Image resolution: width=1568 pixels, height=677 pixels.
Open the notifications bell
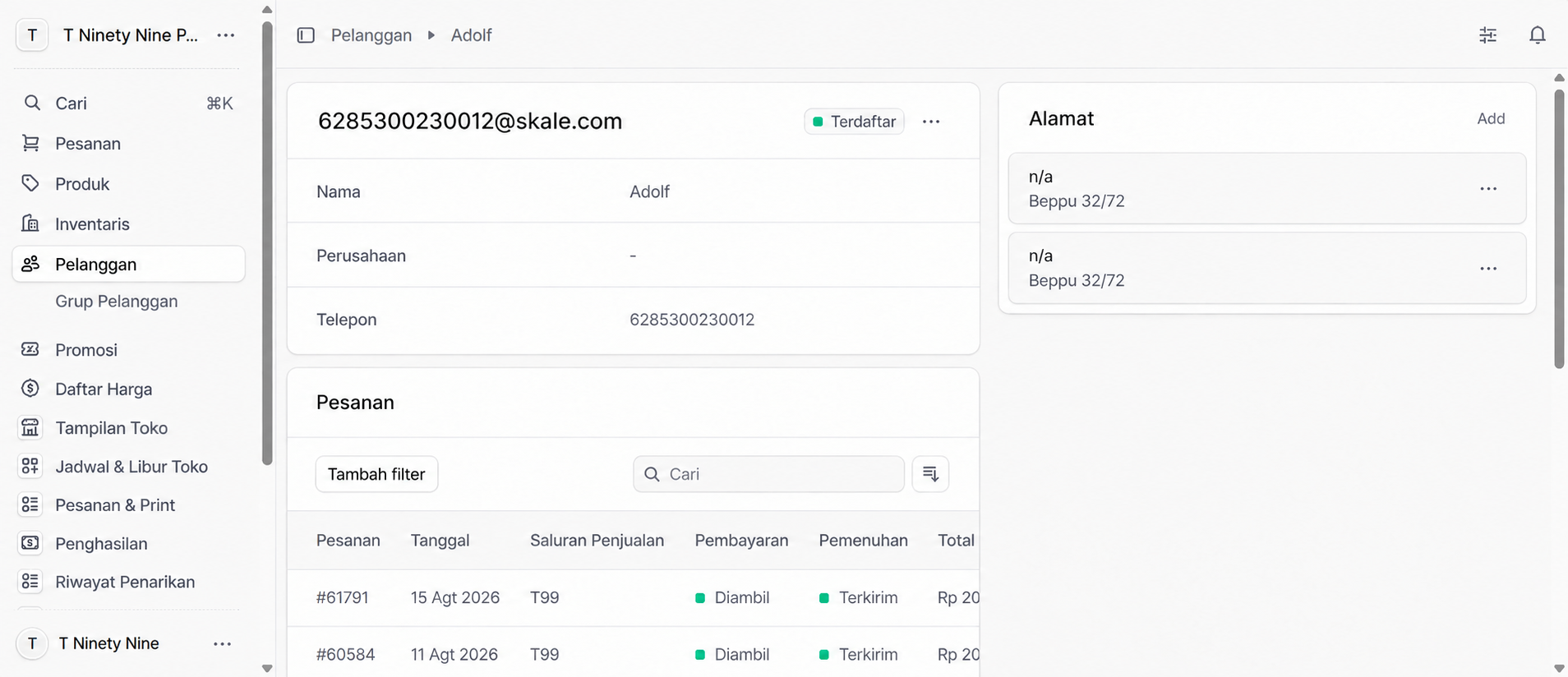tap(1537, 35)
